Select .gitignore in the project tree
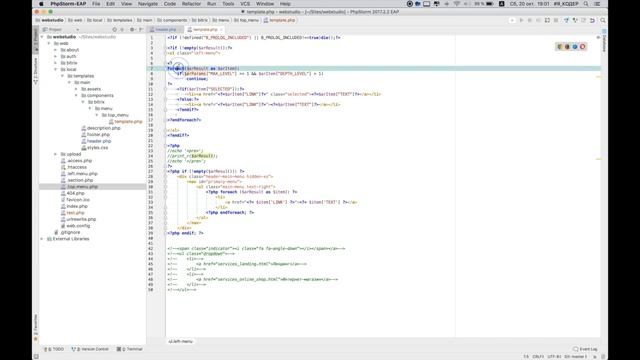The height and width of the screenshot is (360, 640). 67,232
